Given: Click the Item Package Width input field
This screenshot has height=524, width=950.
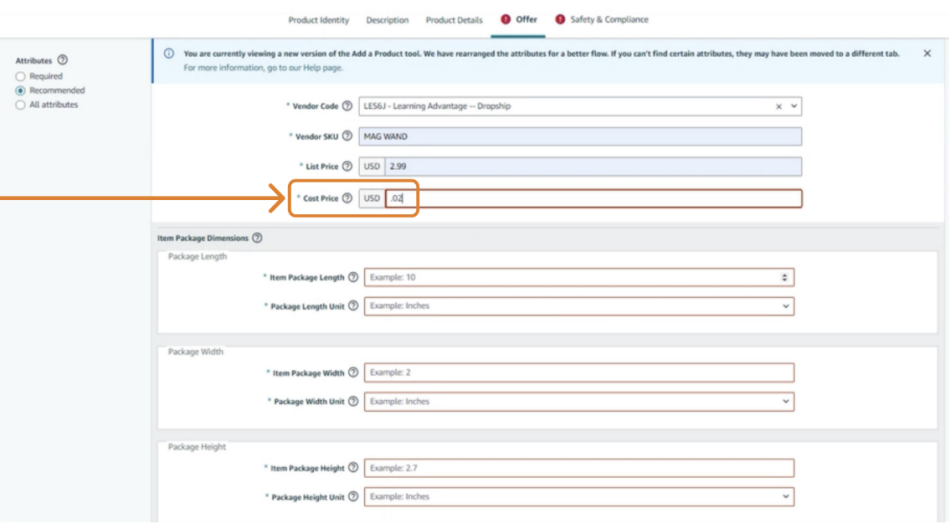Looking at the screenshot, I should click(578, 372).
